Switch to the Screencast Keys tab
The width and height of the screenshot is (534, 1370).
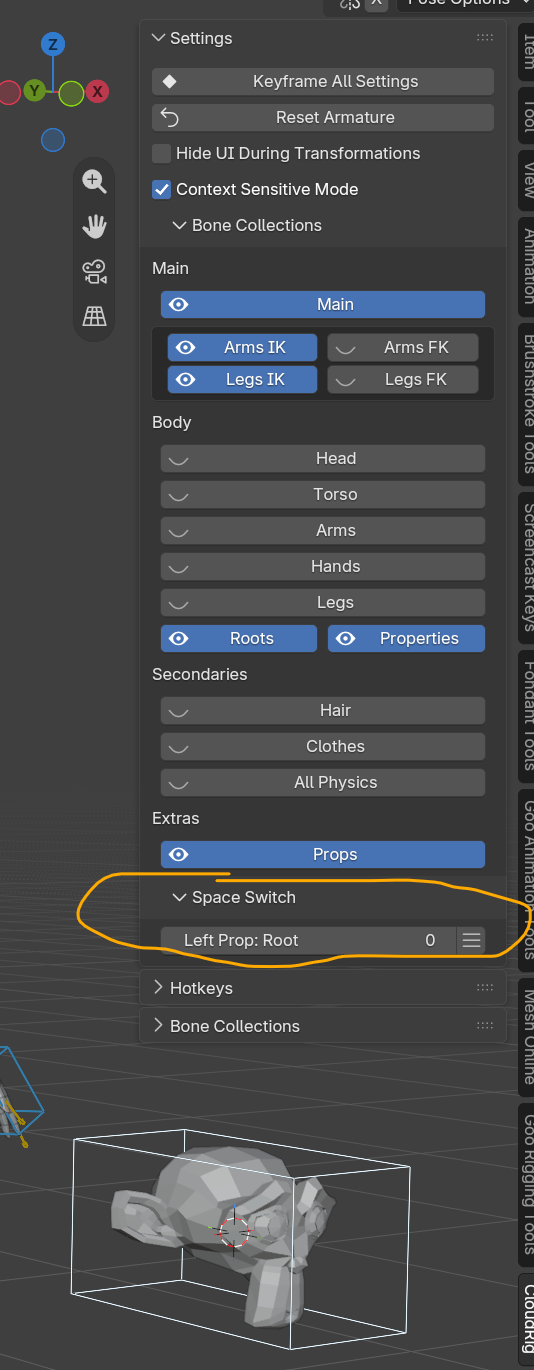pos(528,567)
